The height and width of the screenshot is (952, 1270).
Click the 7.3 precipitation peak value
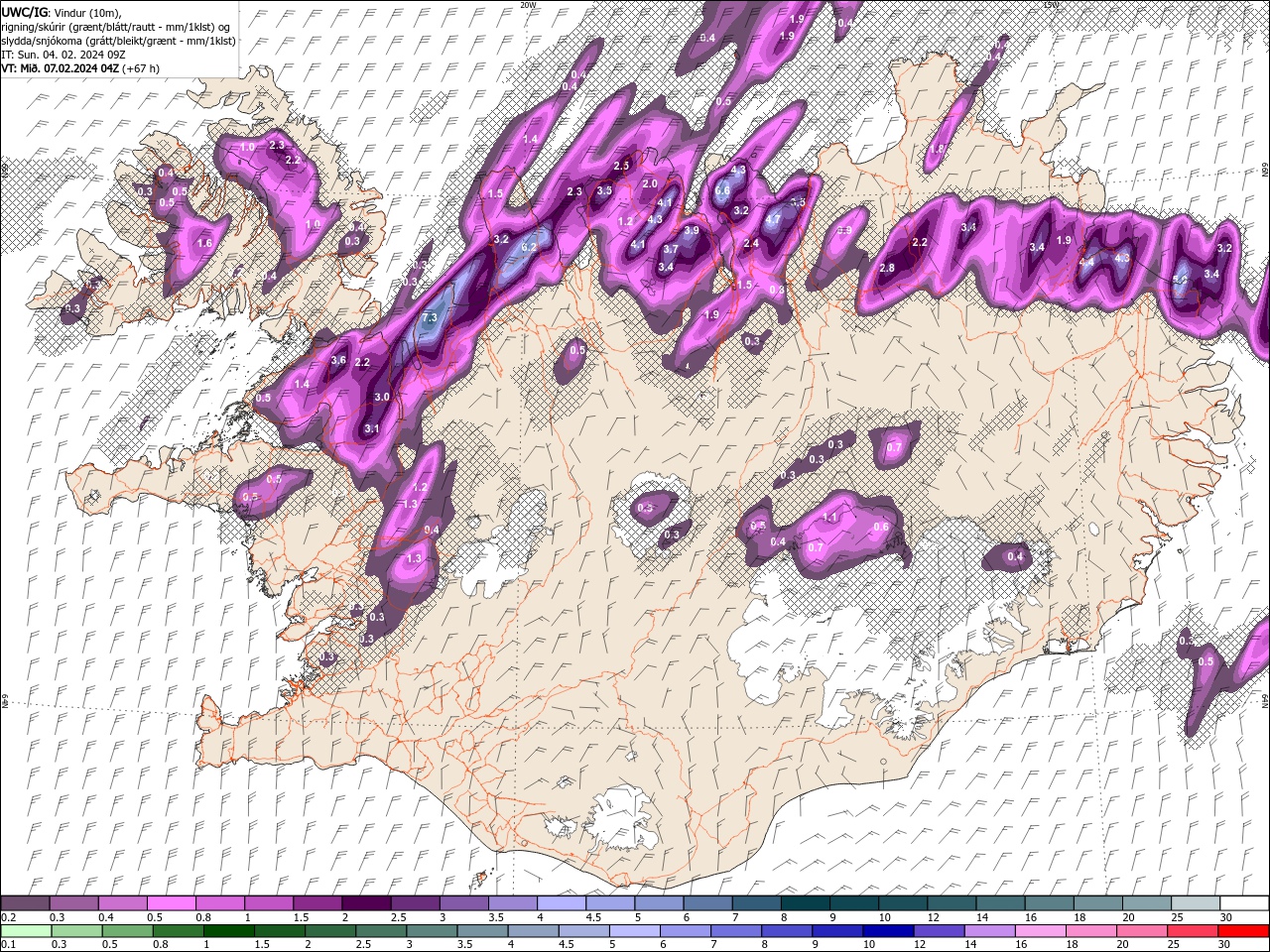pos(430,317)
